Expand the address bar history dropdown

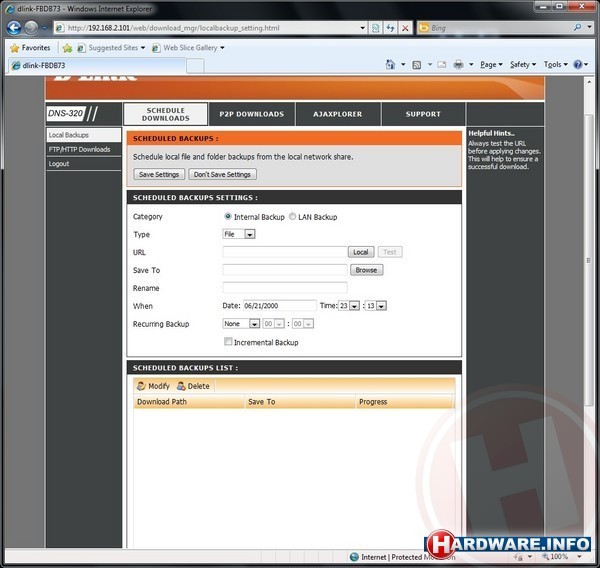[362, 28]
